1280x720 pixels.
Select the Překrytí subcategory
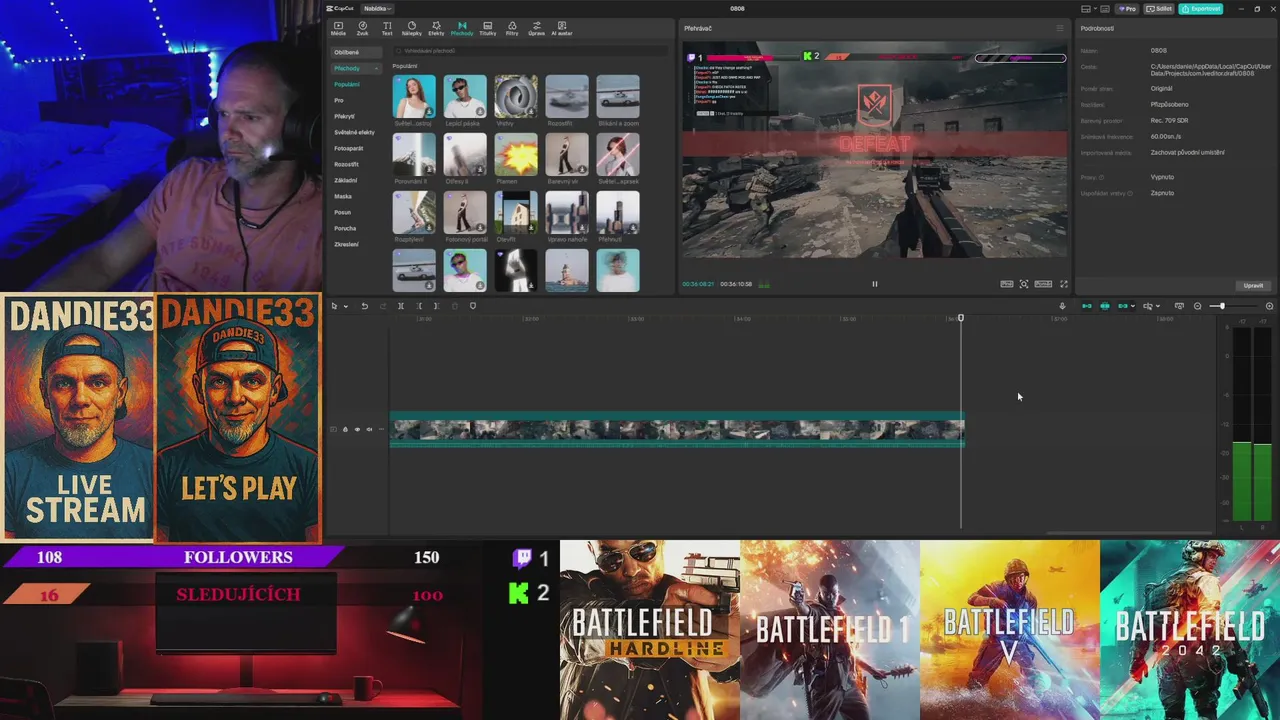345,116
